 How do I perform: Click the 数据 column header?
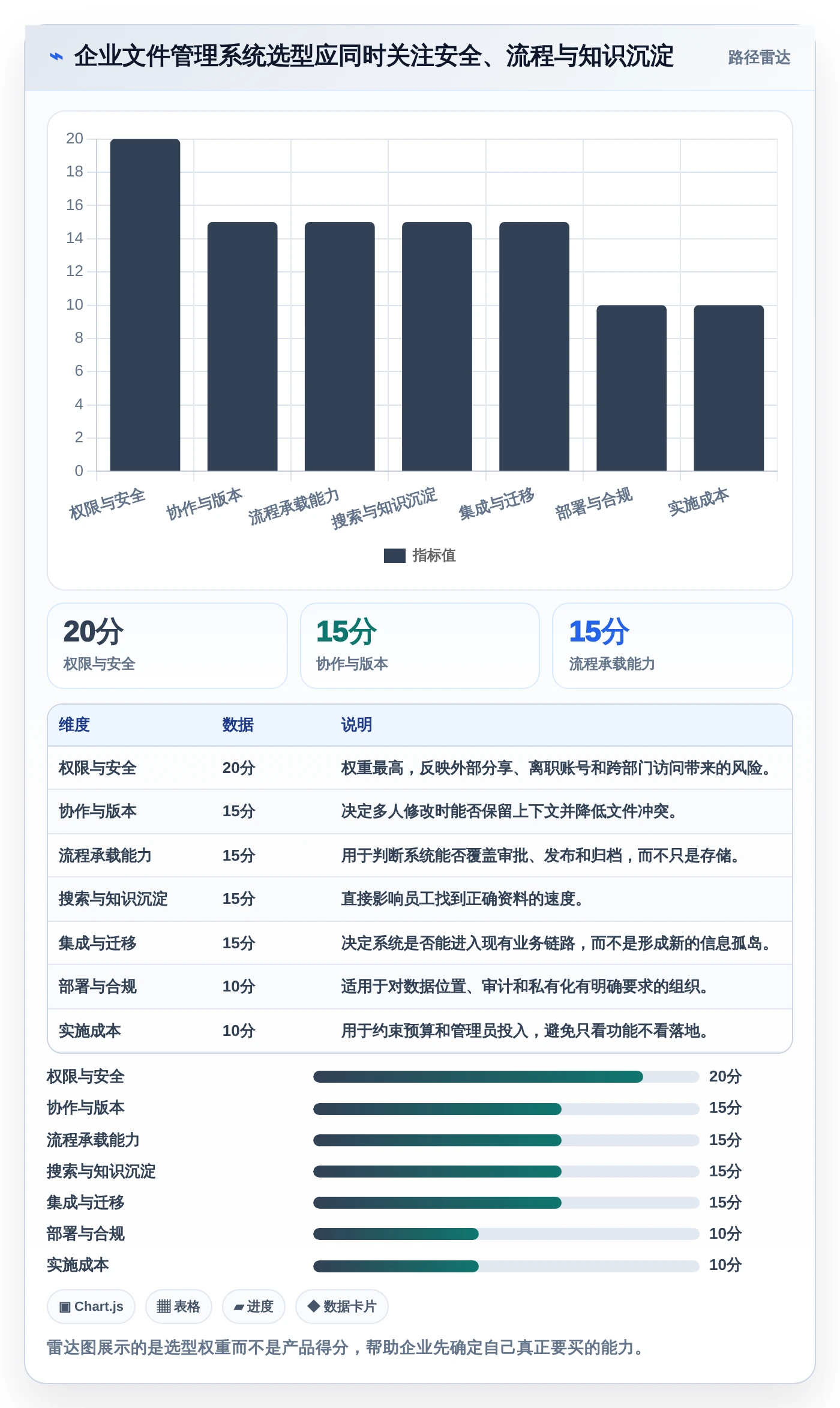click(238, 725)
